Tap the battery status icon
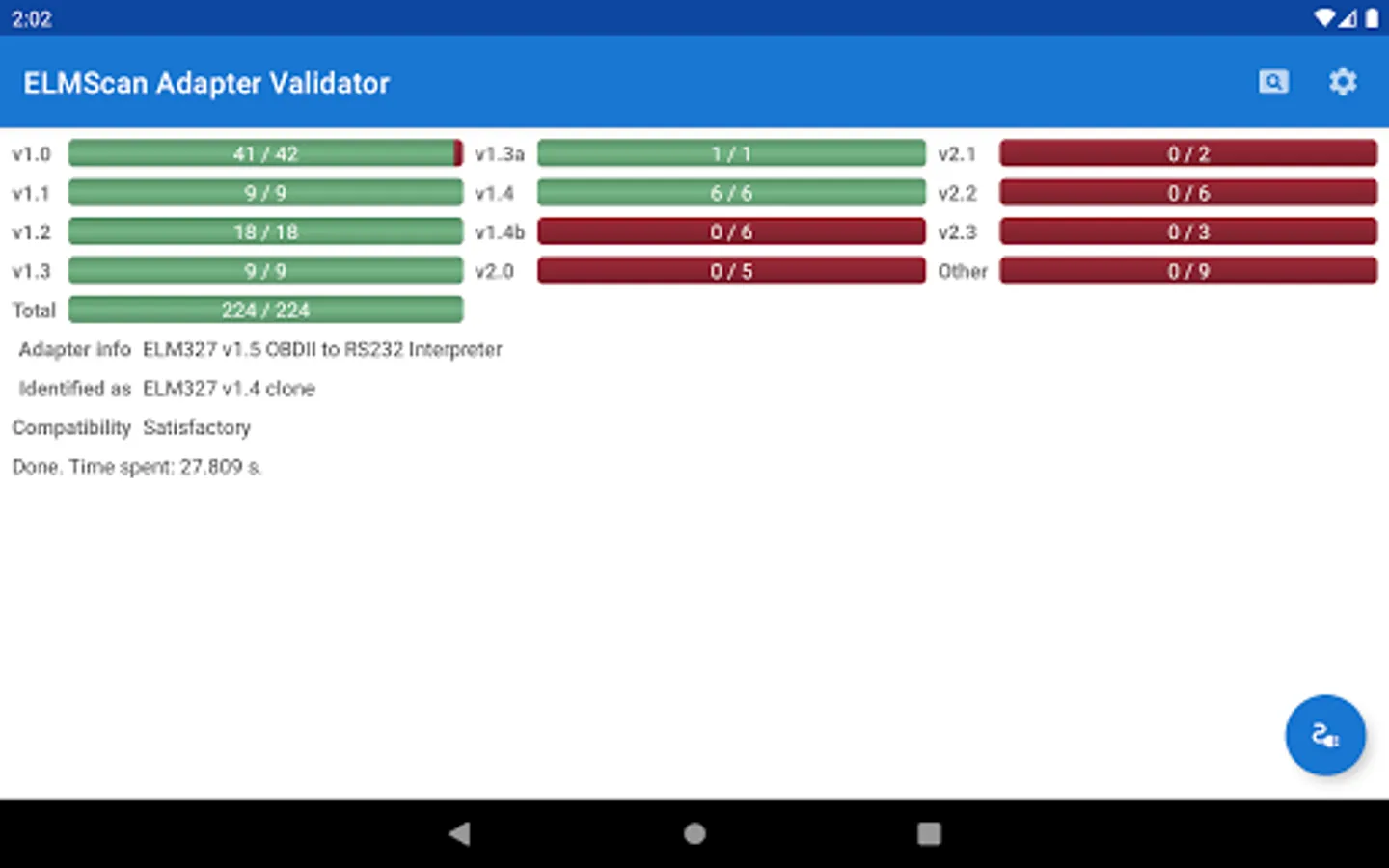 coord(1372,18)
